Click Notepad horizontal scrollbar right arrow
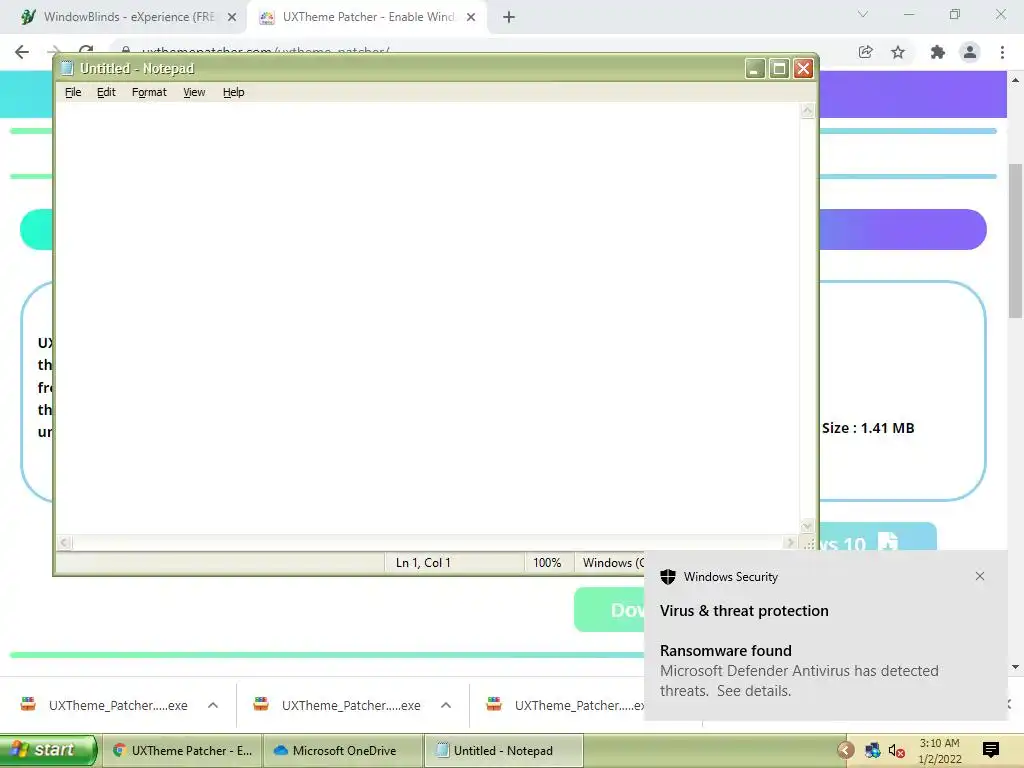 click(790, 543)
